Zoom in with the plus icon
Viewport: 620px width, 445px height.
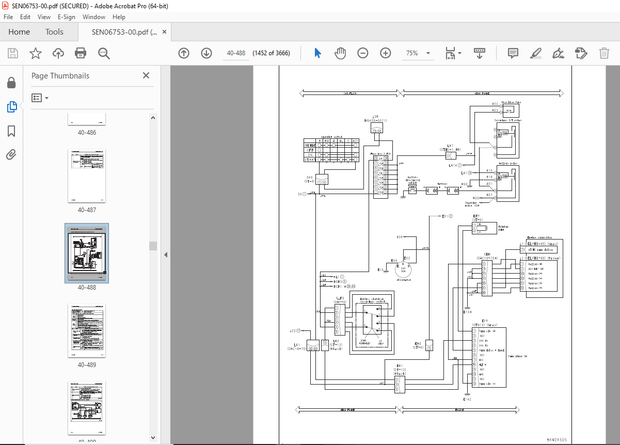coord(385,53)
